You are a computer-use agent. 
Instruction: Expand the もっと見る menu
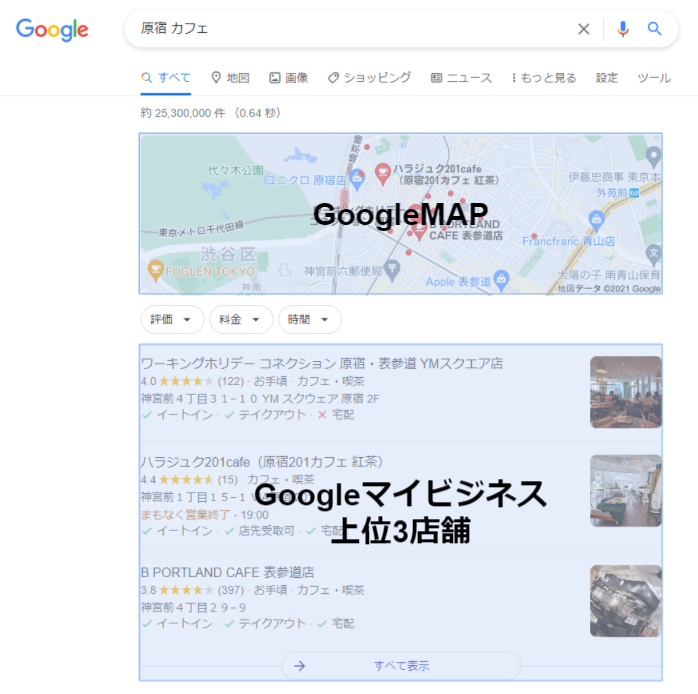point(544,78)
